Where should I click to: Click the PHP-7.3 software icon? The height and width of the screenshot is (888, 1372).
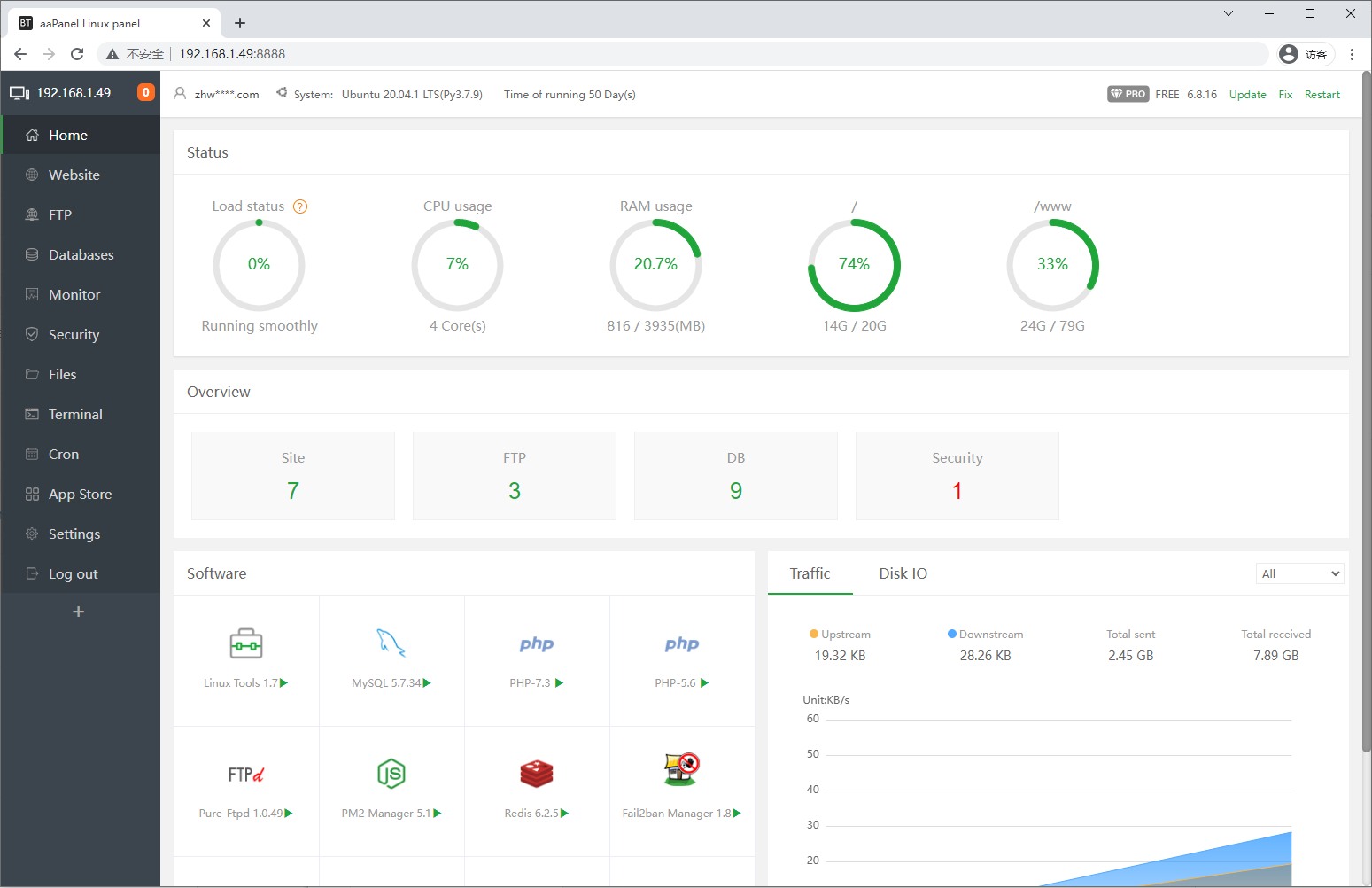(x=537, y=644)
